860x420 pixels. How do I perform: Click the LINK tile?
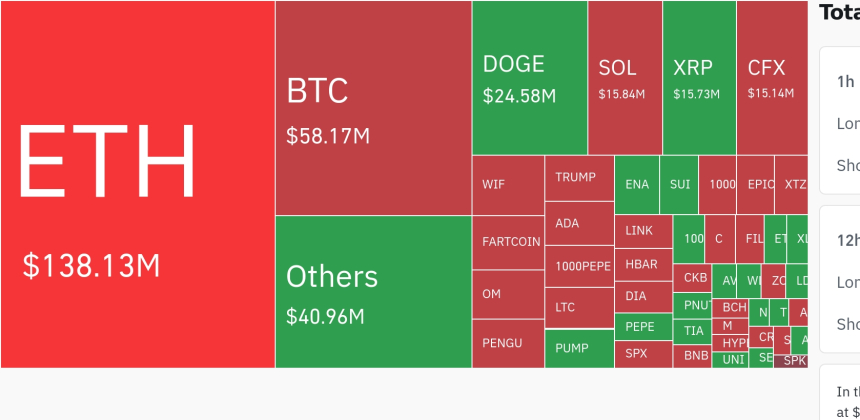[x=643, y=231]
